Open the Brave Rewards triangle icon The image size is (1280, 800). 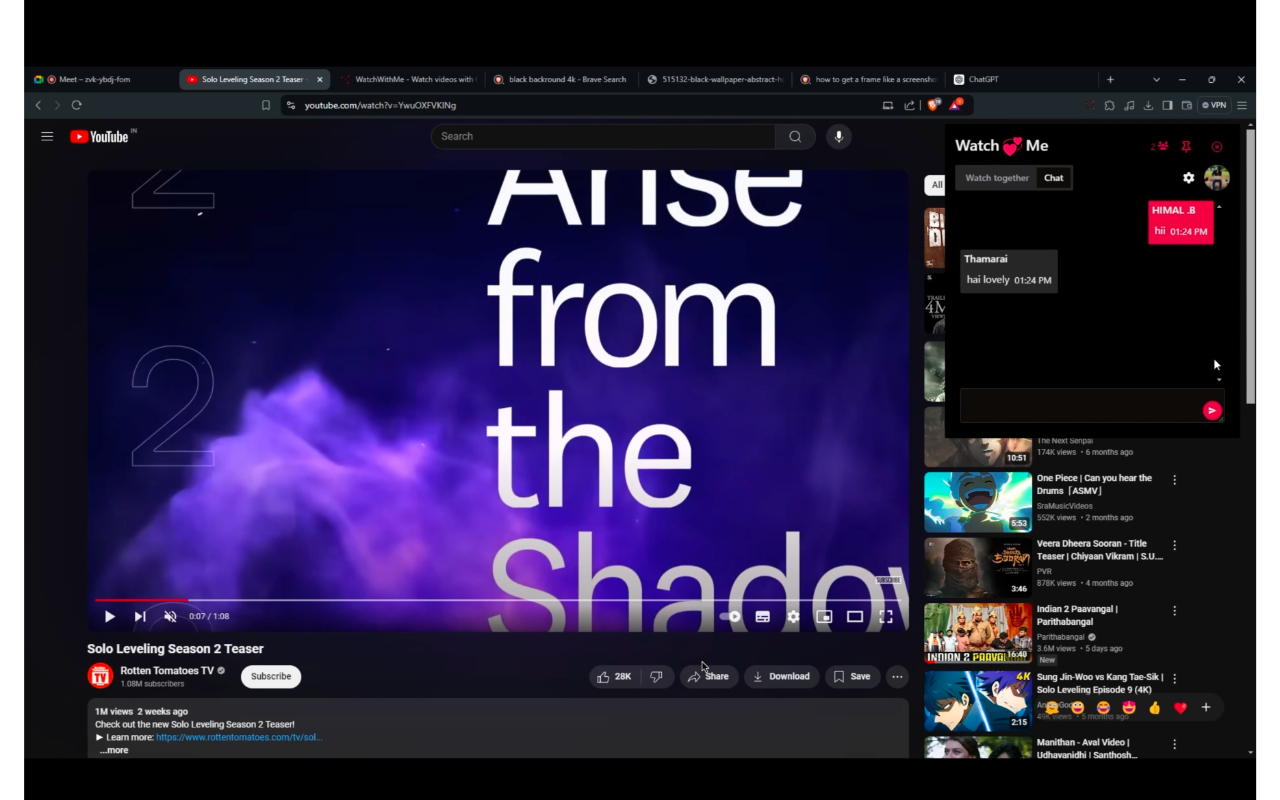click(x=956, y=104)
